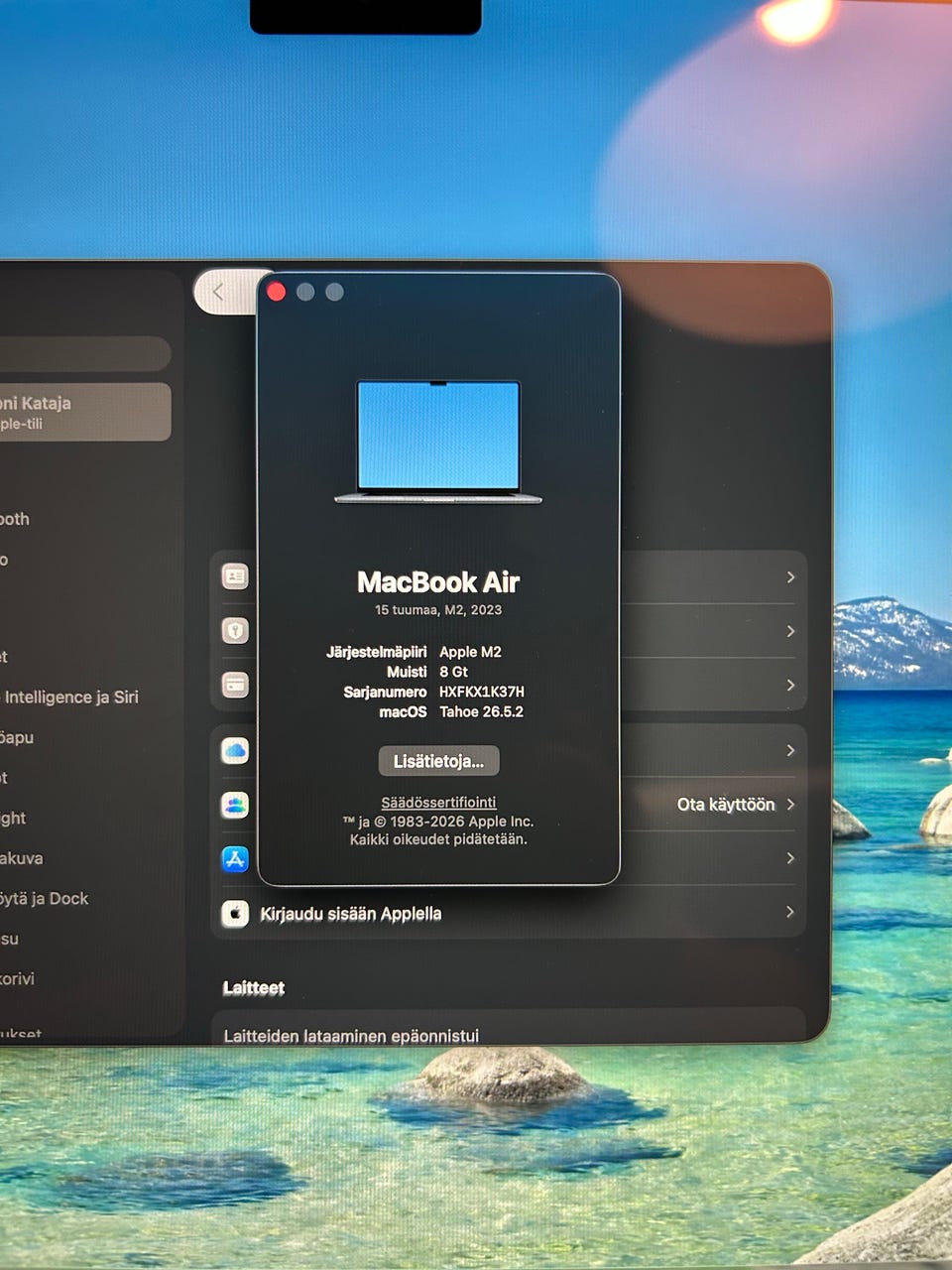Click the chevron on the Kirjaudu sisään Applella row
This screenshot has width=952, height=1270.
(x=790, y=912)
